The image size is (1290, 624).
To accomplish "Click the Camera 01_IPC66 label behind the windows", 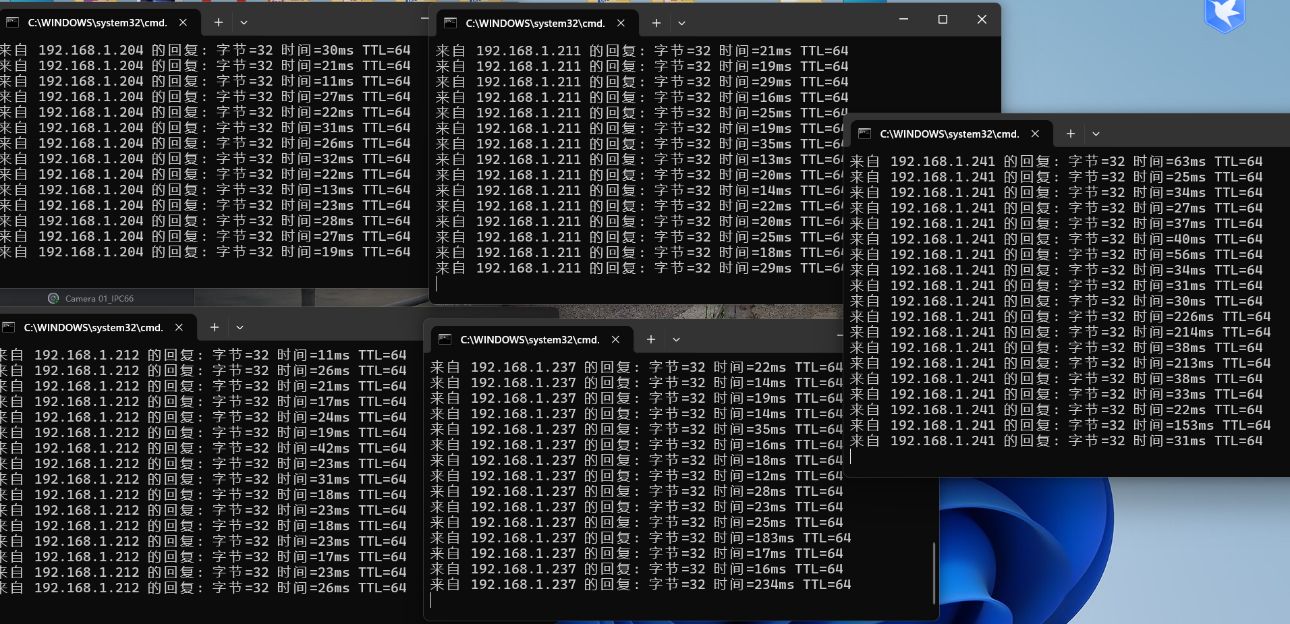I will [x=98, y=298].
